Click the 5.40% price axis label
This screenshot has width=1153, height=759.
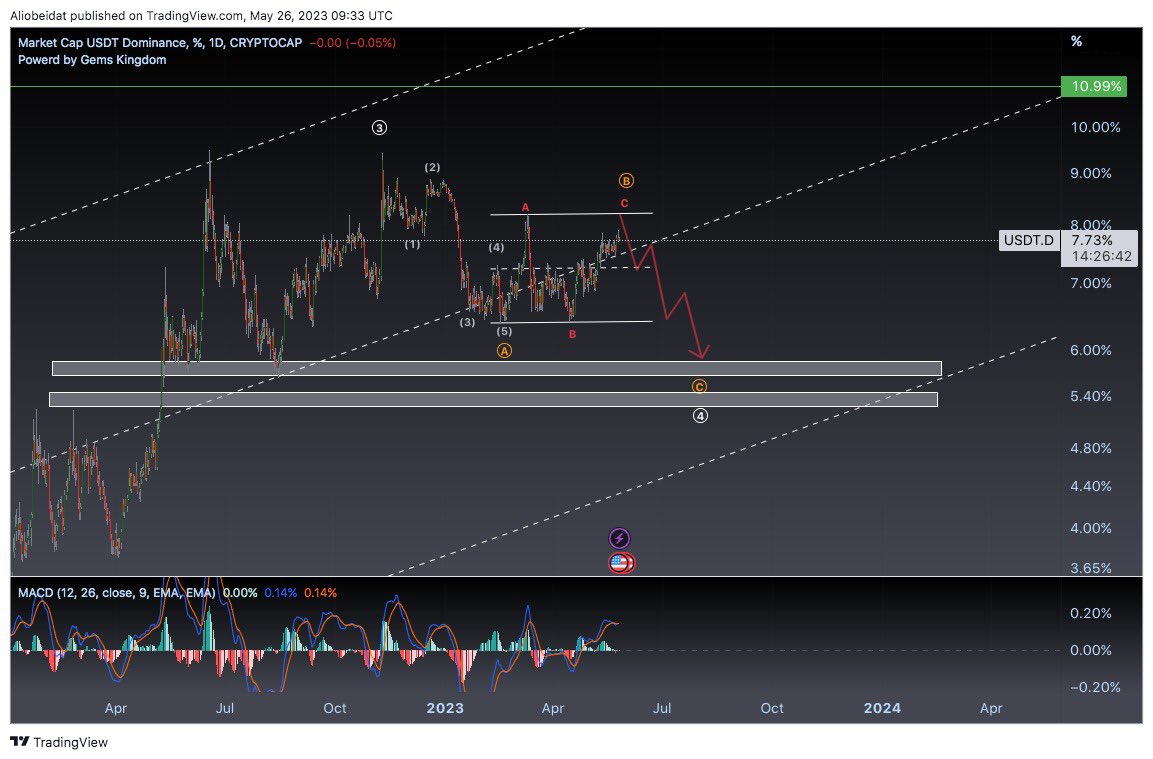pos(1091,396)
